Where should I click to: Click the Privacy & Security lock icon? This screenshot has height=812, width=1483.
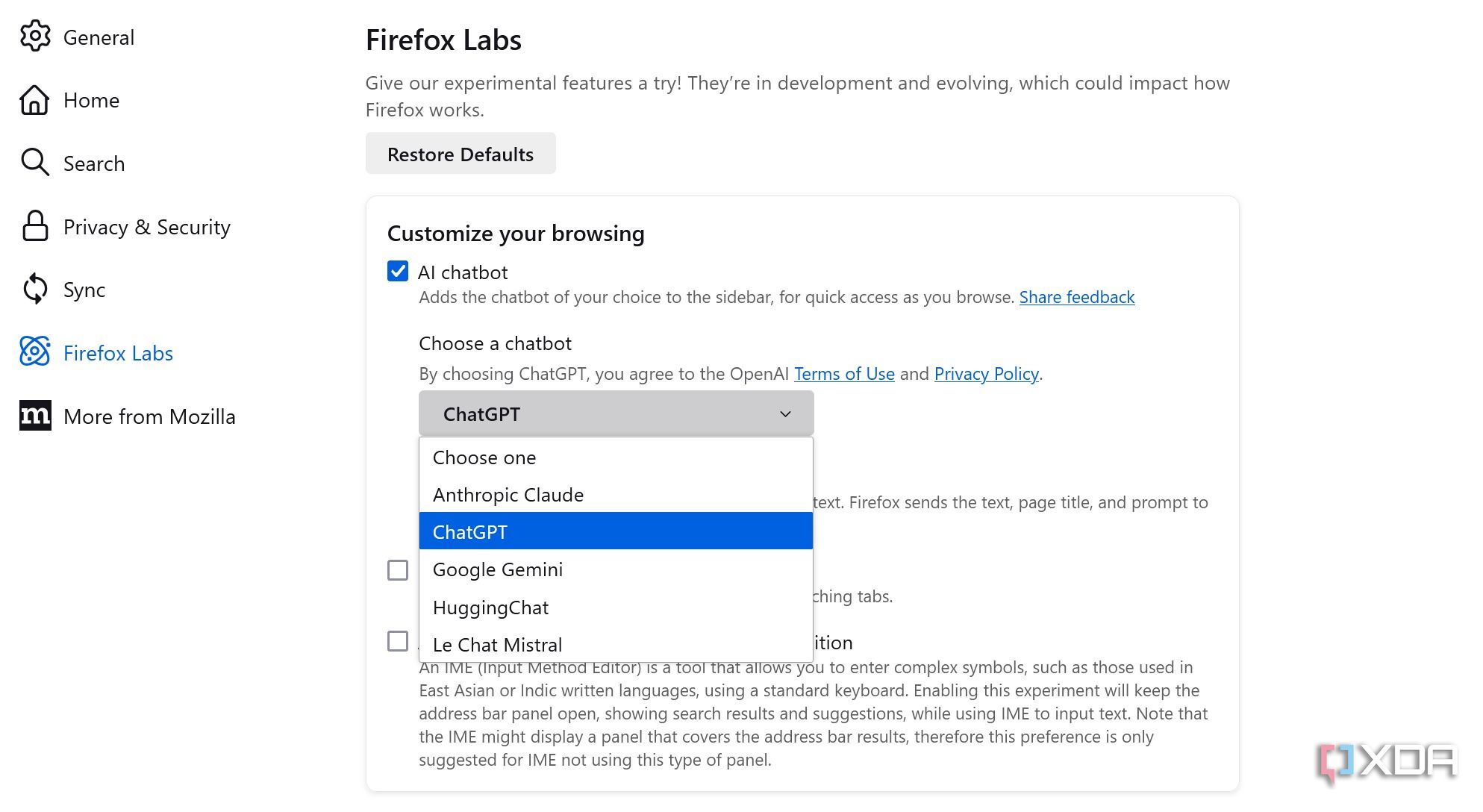(x=34, y=226)
